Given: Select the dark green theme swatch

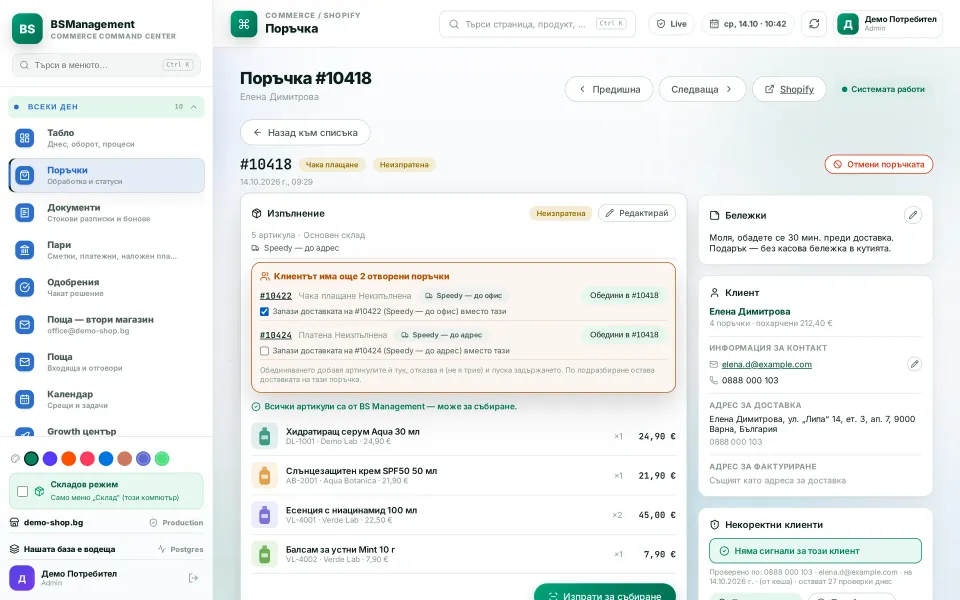Looking at the screenshot, I should tap(31, 459).
